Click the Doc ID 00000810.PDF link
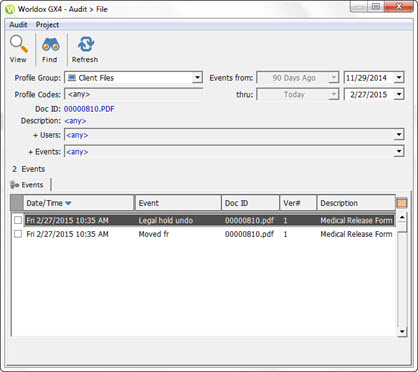 click(x=89, y=109)
